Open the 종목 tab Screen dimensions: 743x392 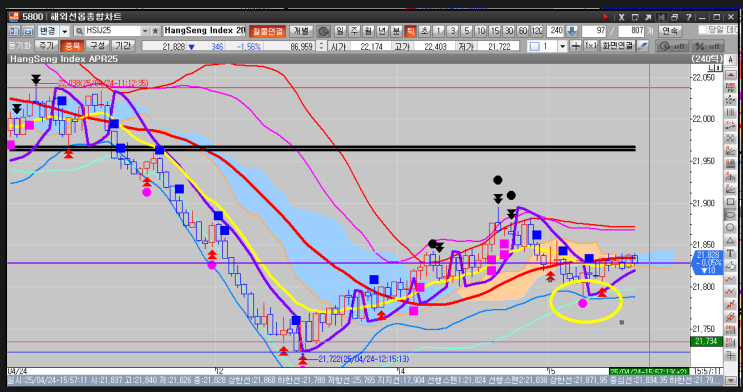pyautogui.click(x=72, y=46)
